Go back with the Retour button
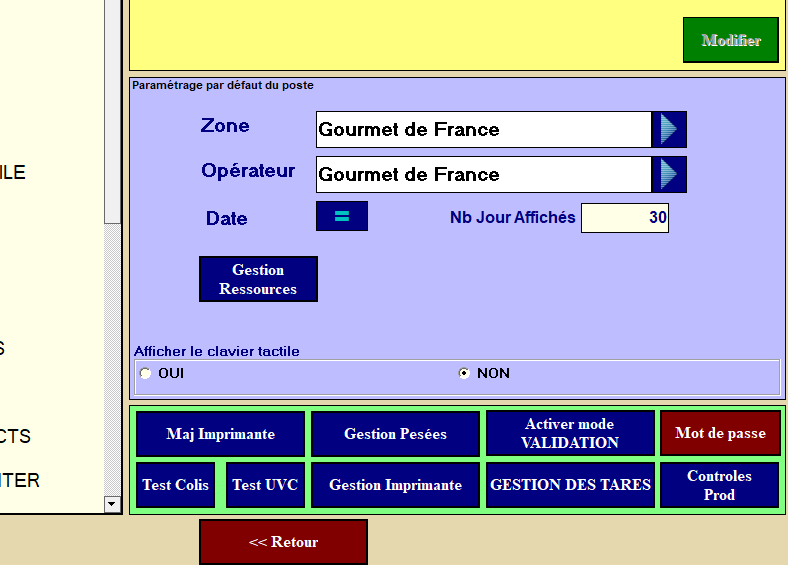This screenshot has height=565, width=788. point(283,542)
